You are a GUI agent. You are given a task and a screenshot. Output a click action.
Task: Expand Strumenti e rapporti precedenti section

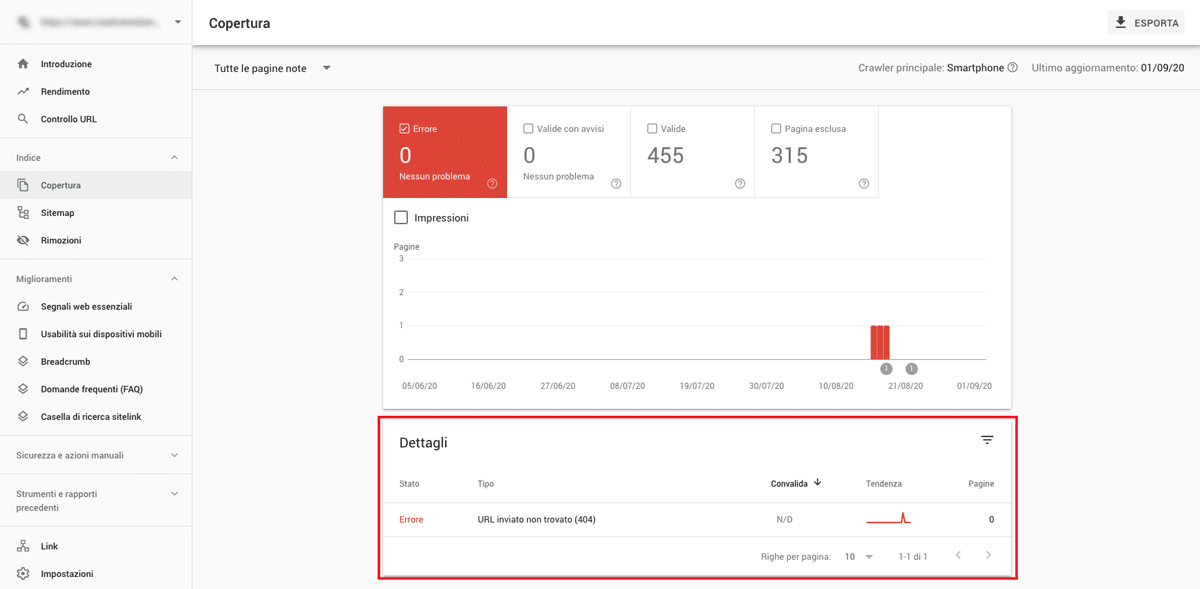(174, 494)
